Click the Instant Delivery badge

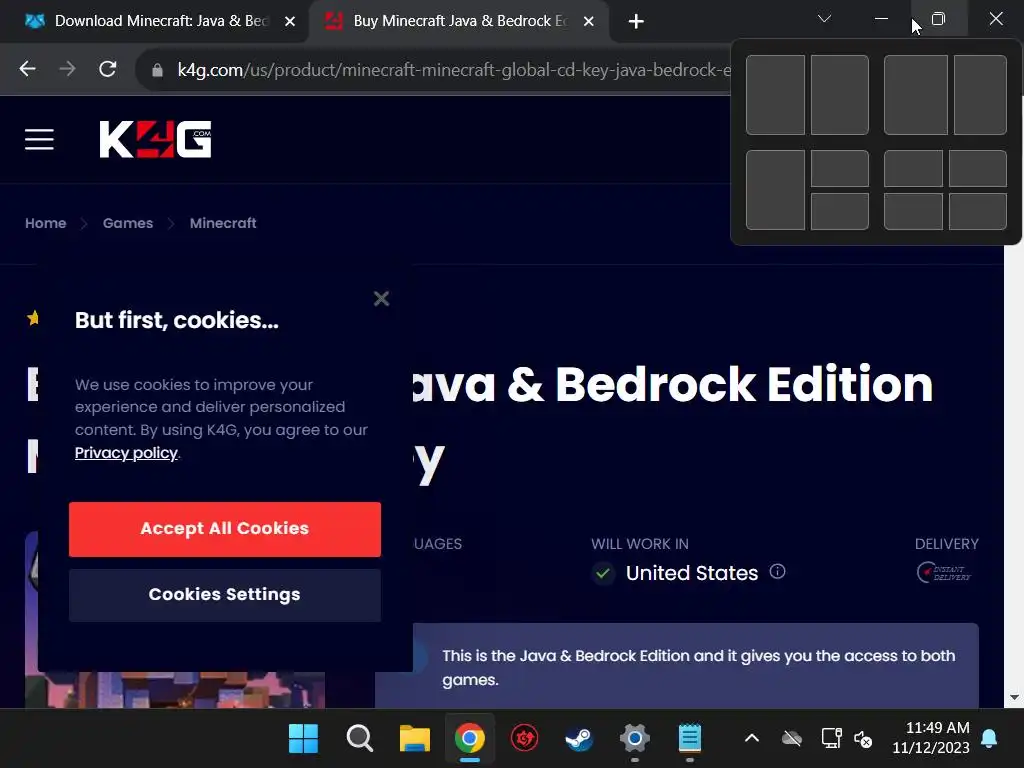[944, 573]
